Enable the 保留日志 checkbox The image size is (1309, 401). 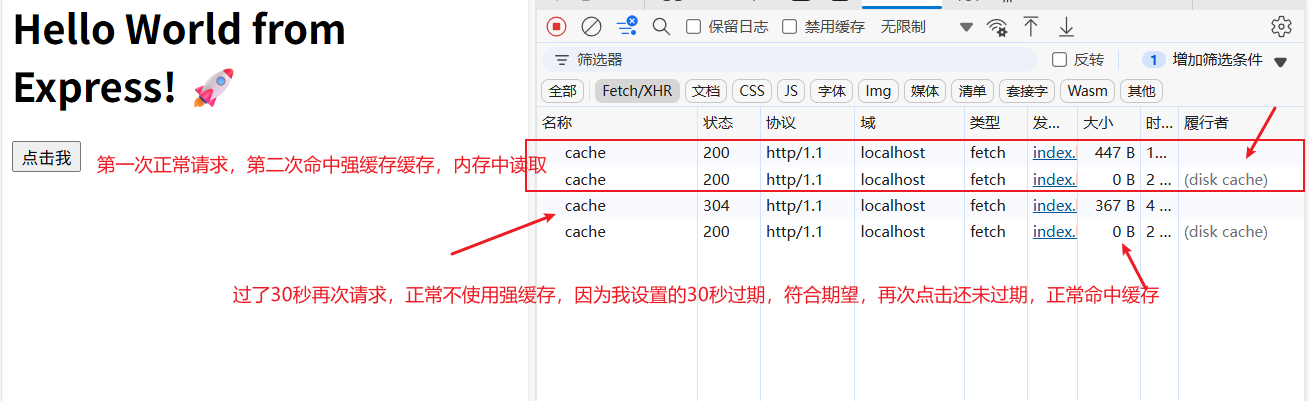[x=693, y=27]
